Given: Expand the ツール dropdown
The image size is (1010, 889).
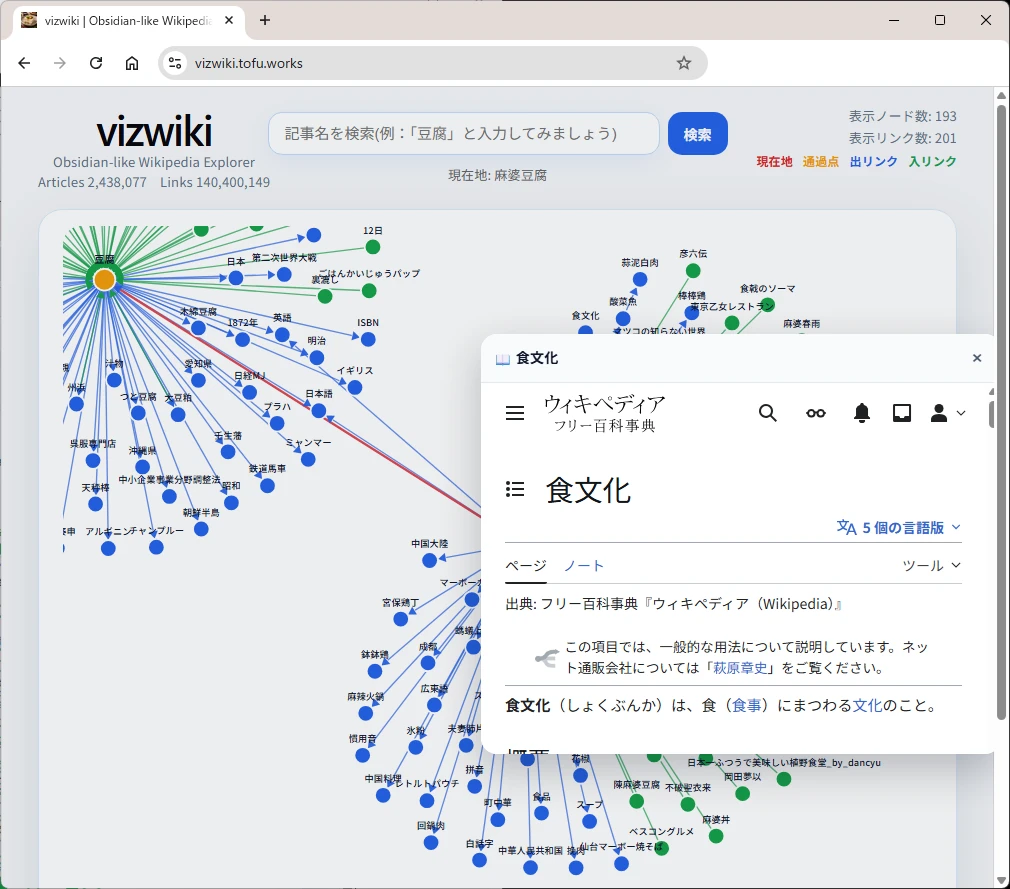Looking at the screenshot, I should tap(931, 566).
